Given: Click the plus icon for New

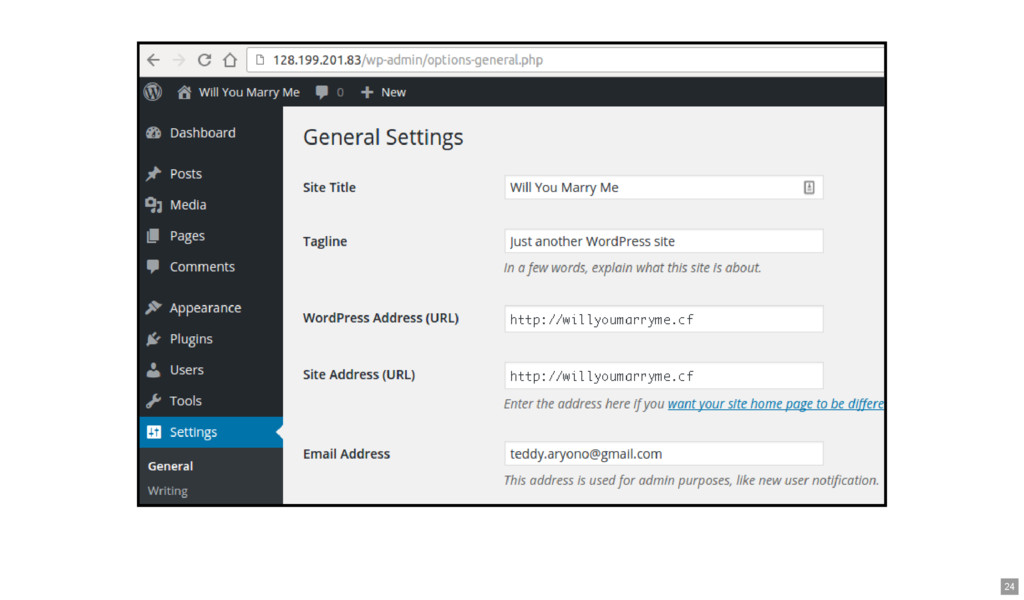Looking at the screenshot, I should pos(367,93).
